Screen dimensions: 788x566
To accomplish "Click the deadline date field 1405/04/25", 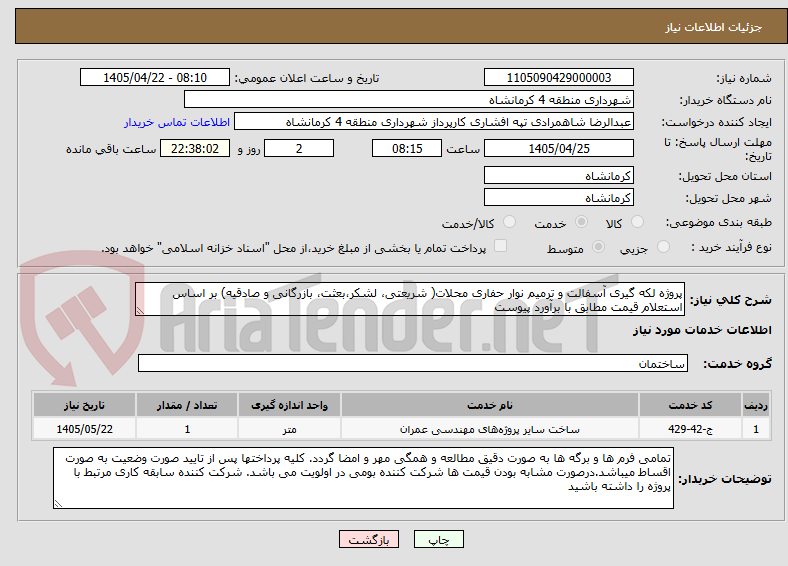I will 559,148.
